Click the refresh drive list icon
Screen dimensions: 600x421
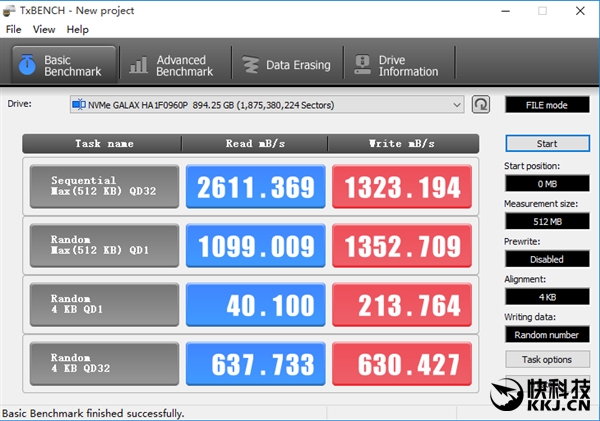(481, 104)
